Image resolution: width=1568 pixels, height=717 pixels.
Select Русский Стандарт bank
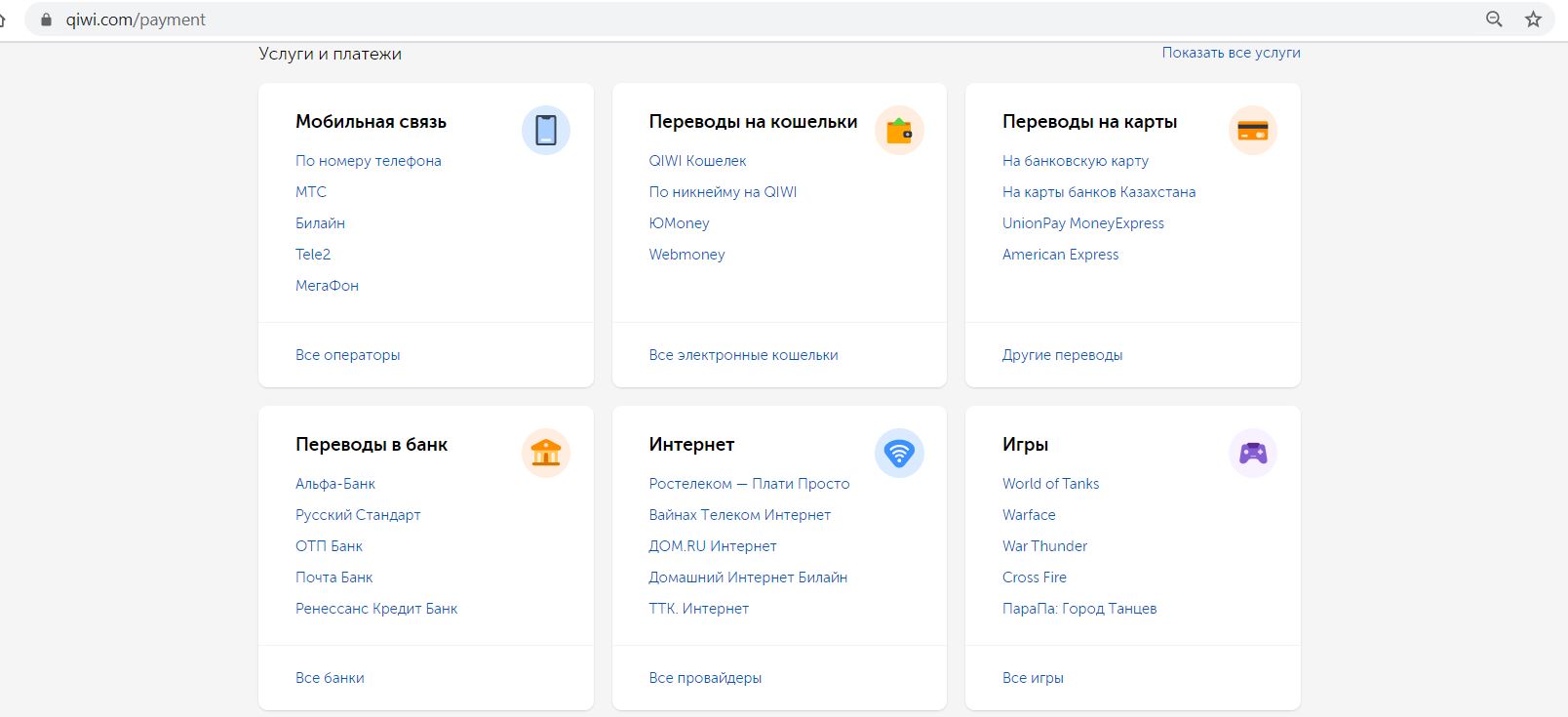[x=358, y=515]
